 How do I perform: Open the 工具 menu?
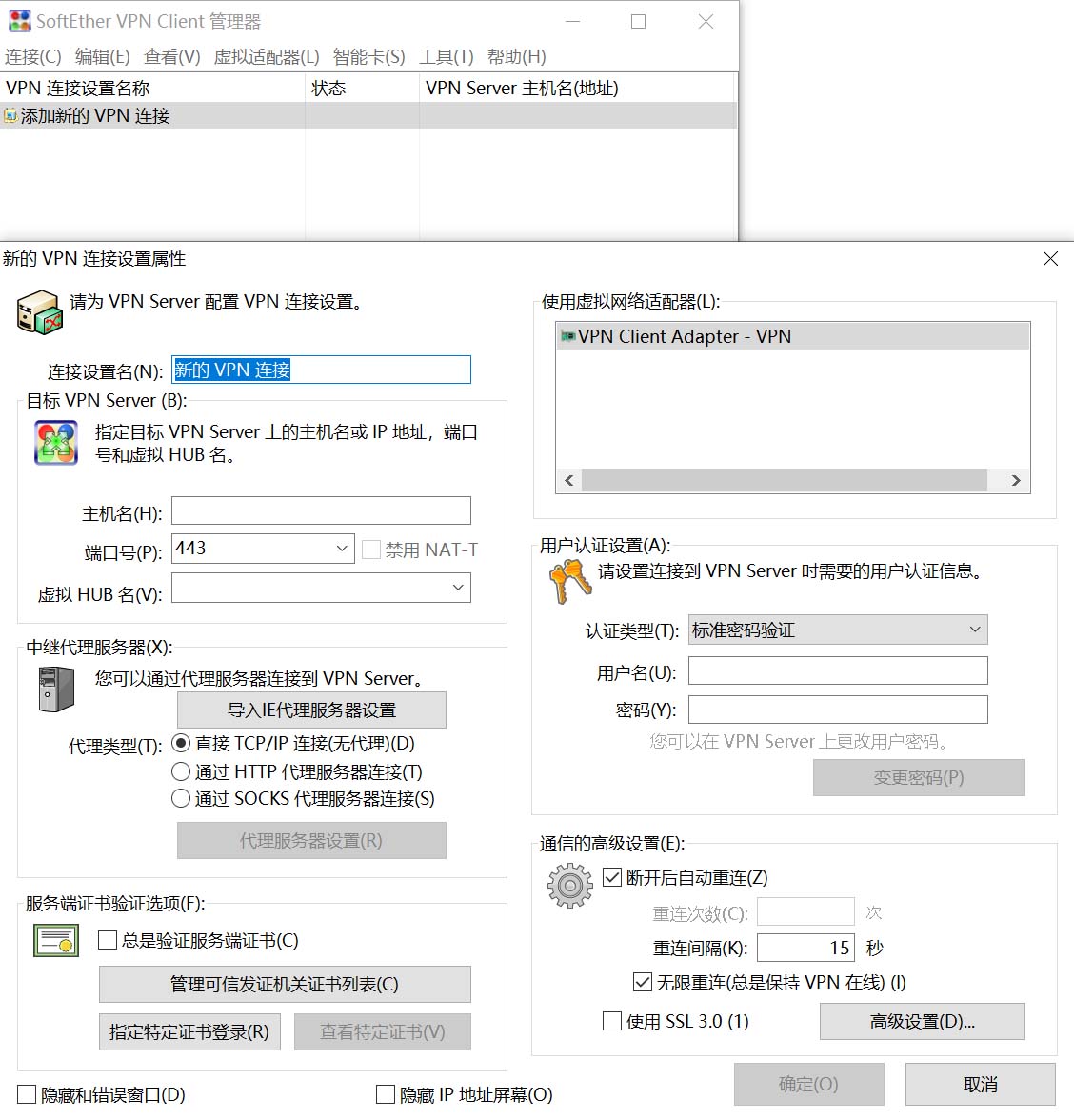tap(446, 57)
